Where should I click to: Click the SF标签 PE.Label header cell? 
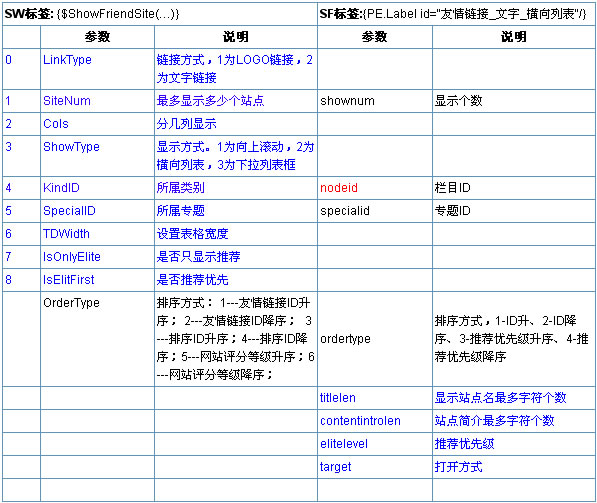(x=456, y=14)
